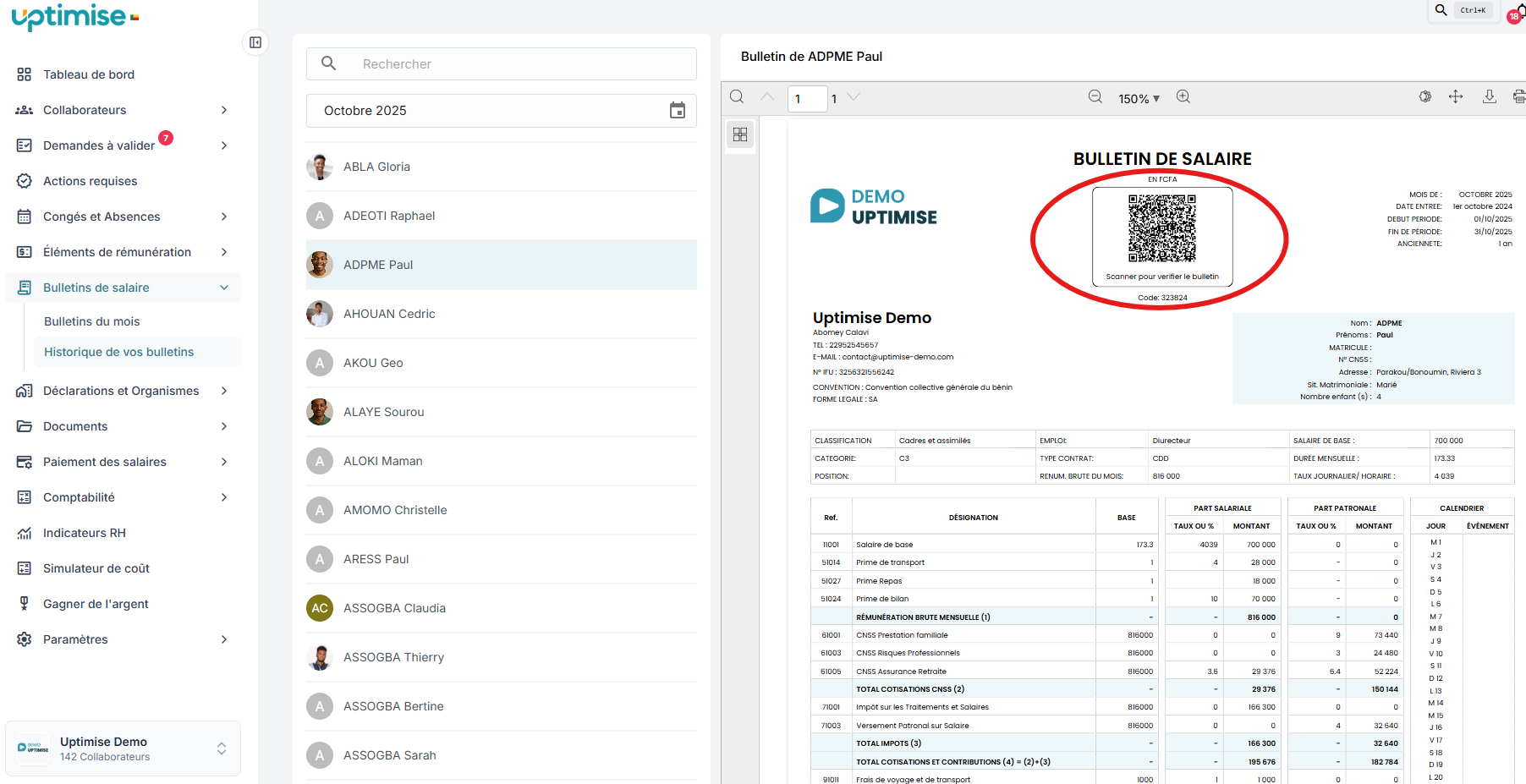Viewport: 1526px width, 784px height.
Task: Collapse the Bulletins de salaire chevron
Action: click(224, 288)
